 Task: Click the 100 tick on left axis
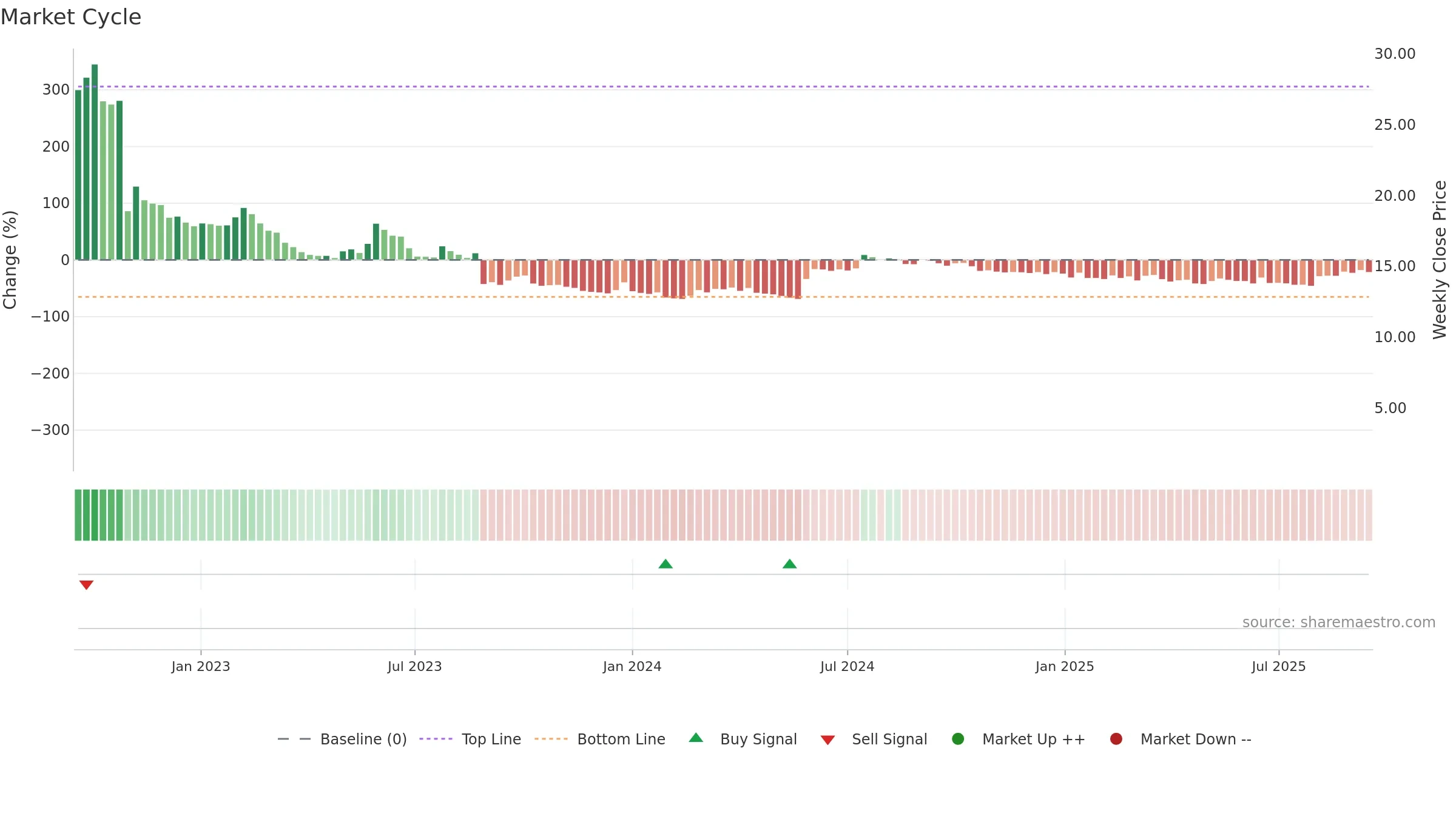56,203
